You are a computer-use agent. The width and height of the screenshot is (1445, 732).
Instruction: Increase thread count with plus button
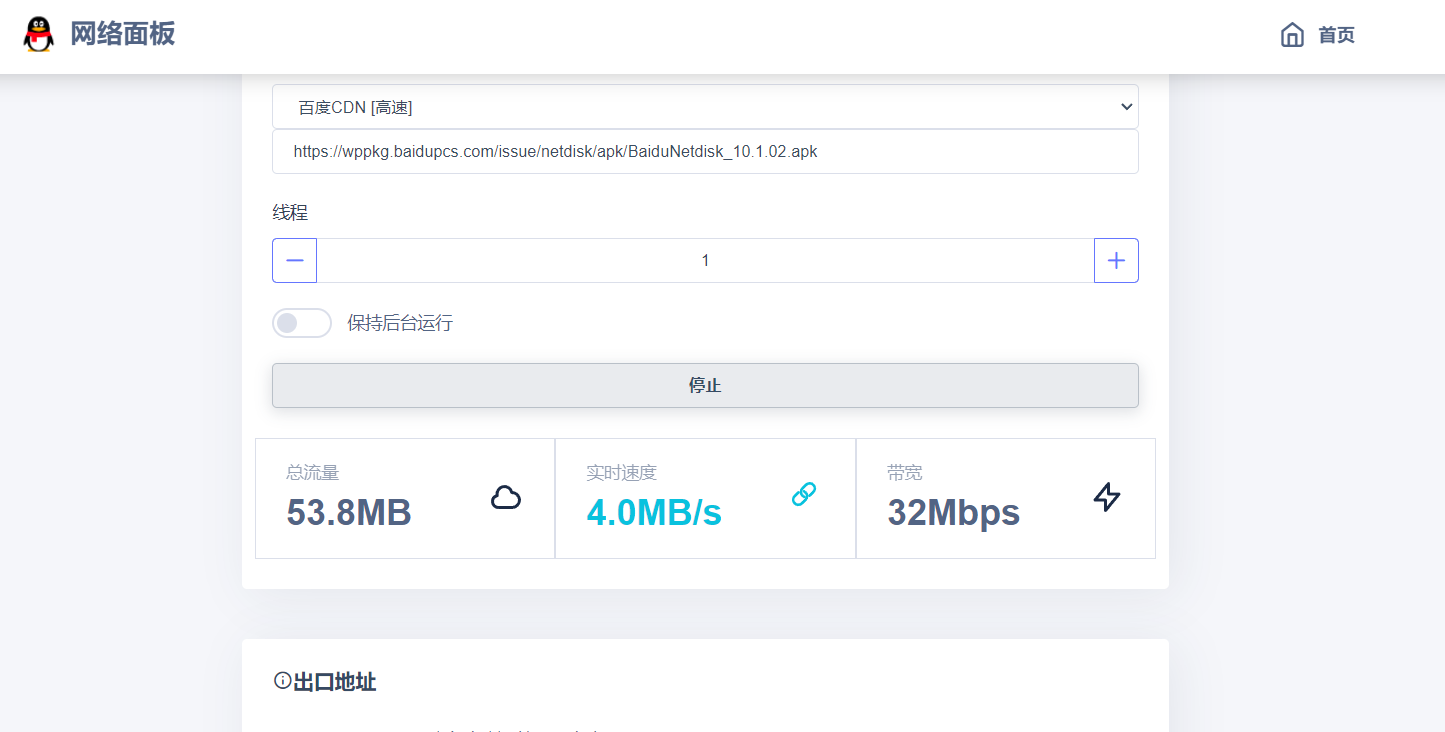[x=1116, y=261]
